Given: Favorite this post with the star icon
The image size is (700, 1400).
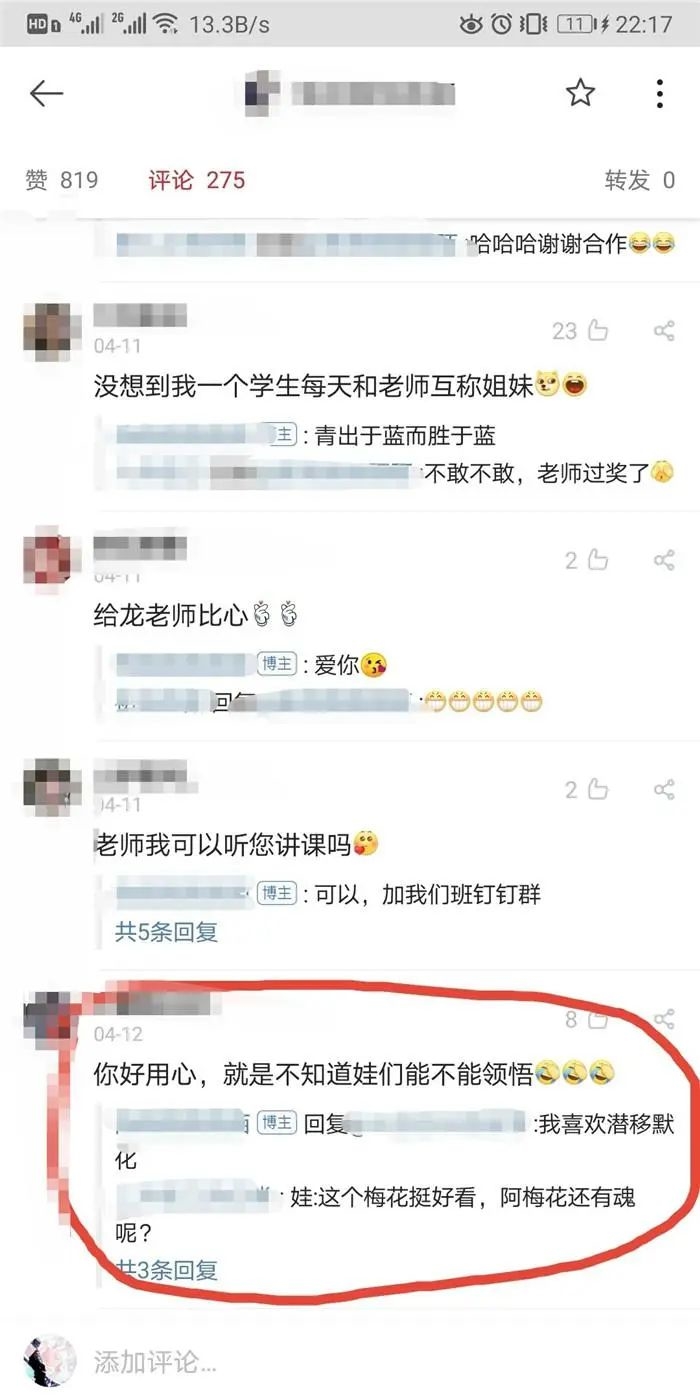Looking at the screenshot, I should pos(580,93).
